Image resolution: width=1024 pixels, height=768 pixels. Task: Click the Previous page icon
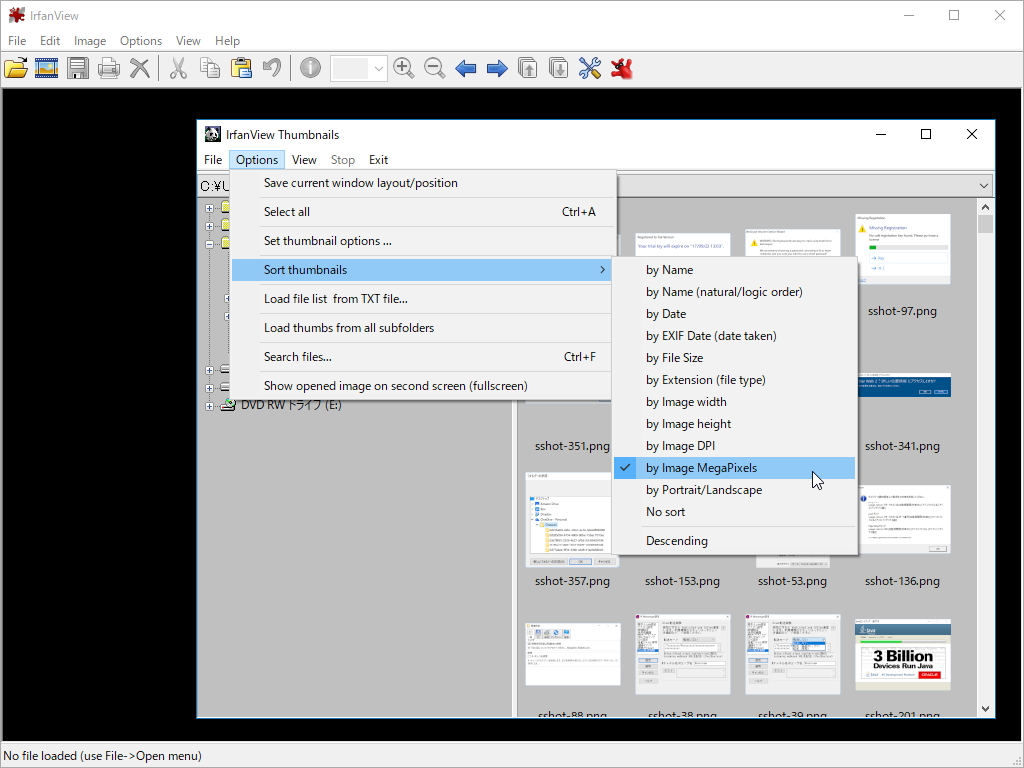pyautogui.click(x=528, y=68)
